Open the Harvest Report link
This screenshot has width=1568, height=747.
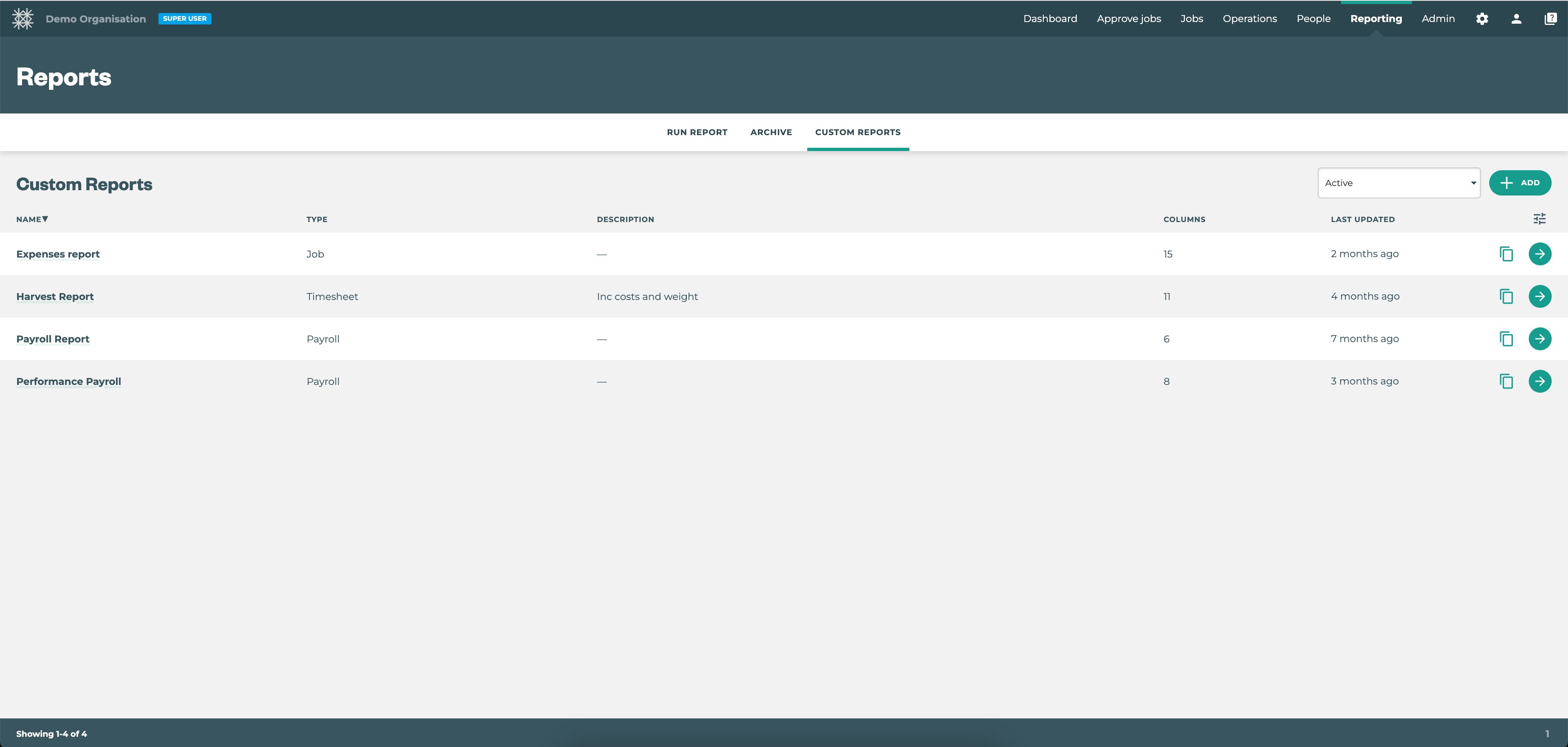55,296
